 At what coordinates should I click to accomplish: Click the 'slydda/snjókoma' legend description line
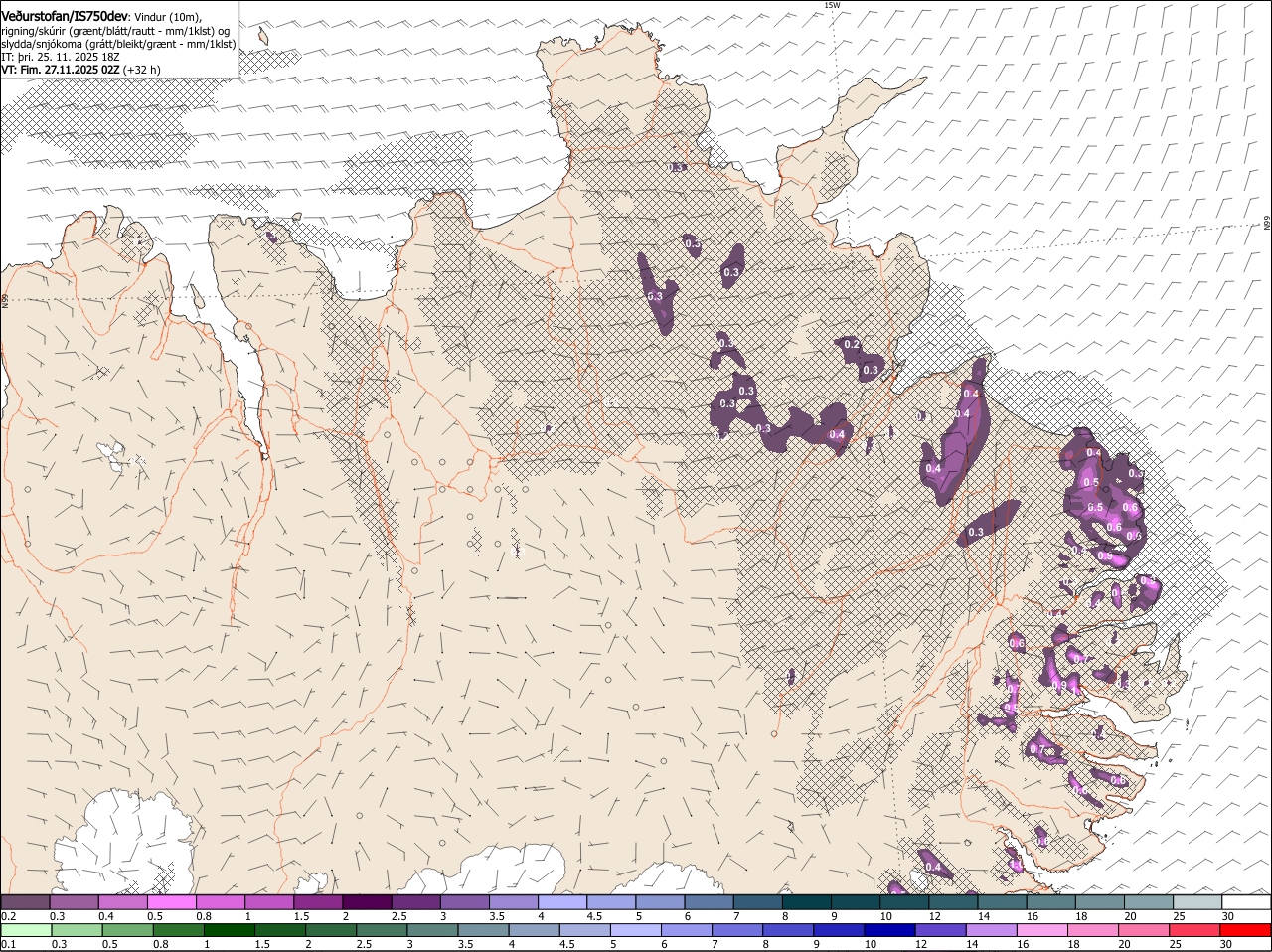(x=118, y=44)
